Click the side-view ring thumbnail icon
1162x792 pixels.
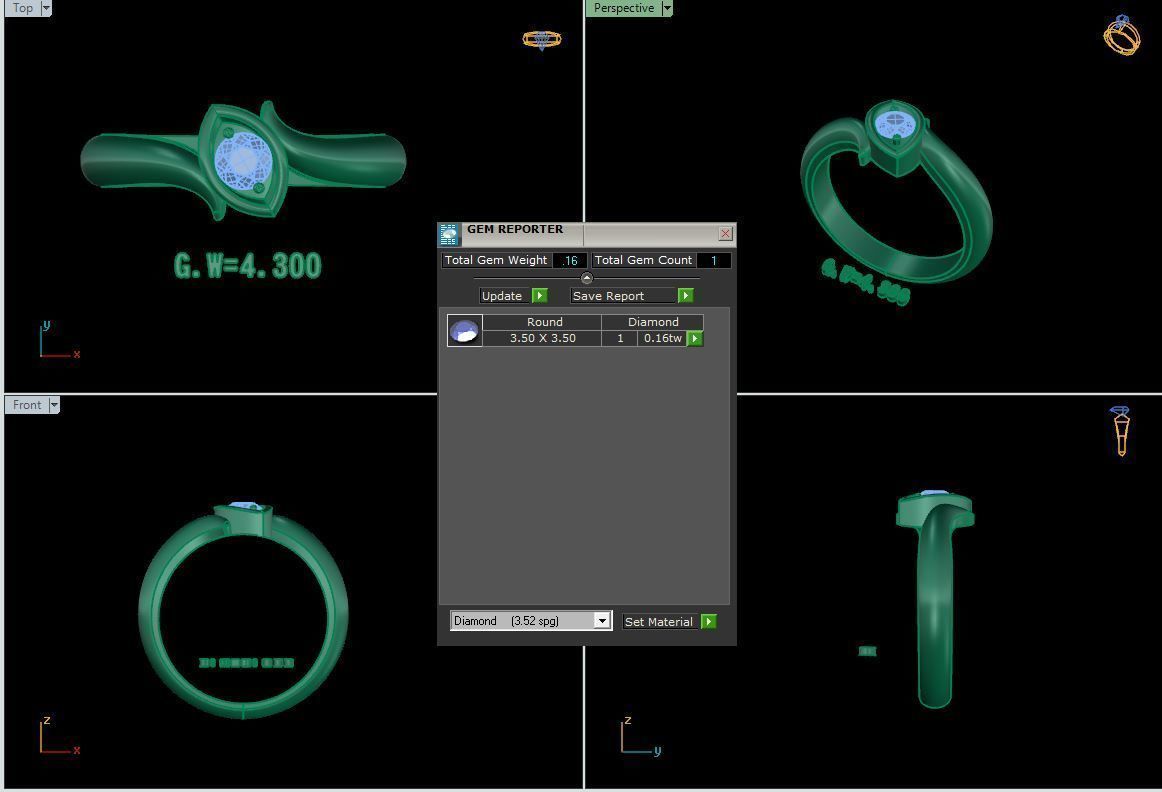click(1120, 430)
